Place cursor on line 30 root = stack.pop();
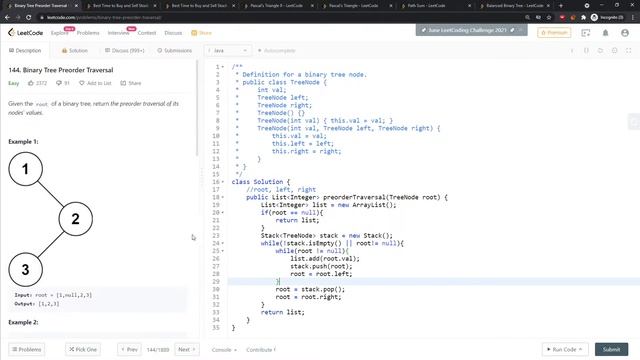The image size is (640, 360). tap(310, 289)
